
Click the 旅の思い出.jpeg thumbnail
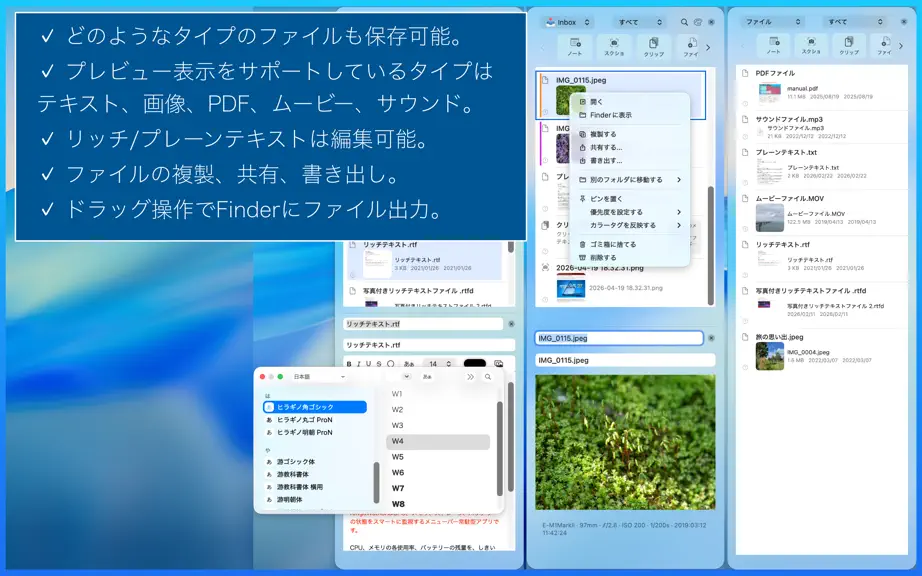(x=770, y=356)
